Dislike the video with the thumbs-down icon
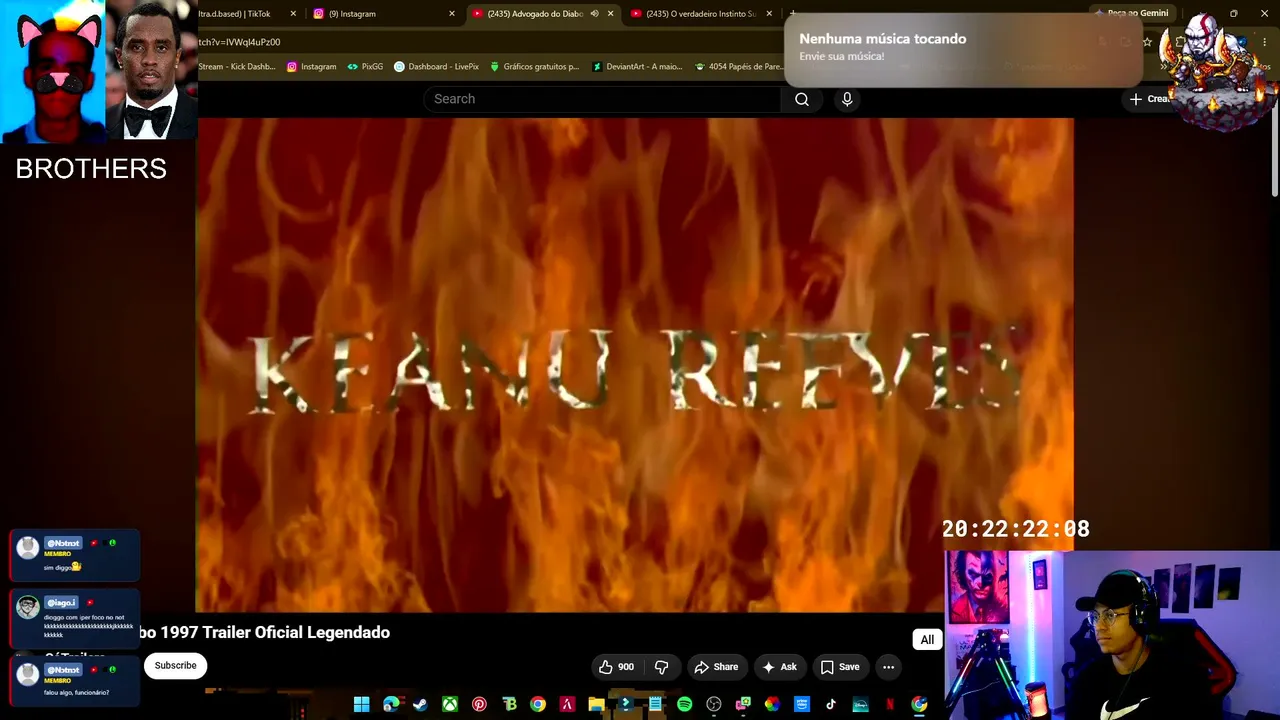 tap(661, 667)
